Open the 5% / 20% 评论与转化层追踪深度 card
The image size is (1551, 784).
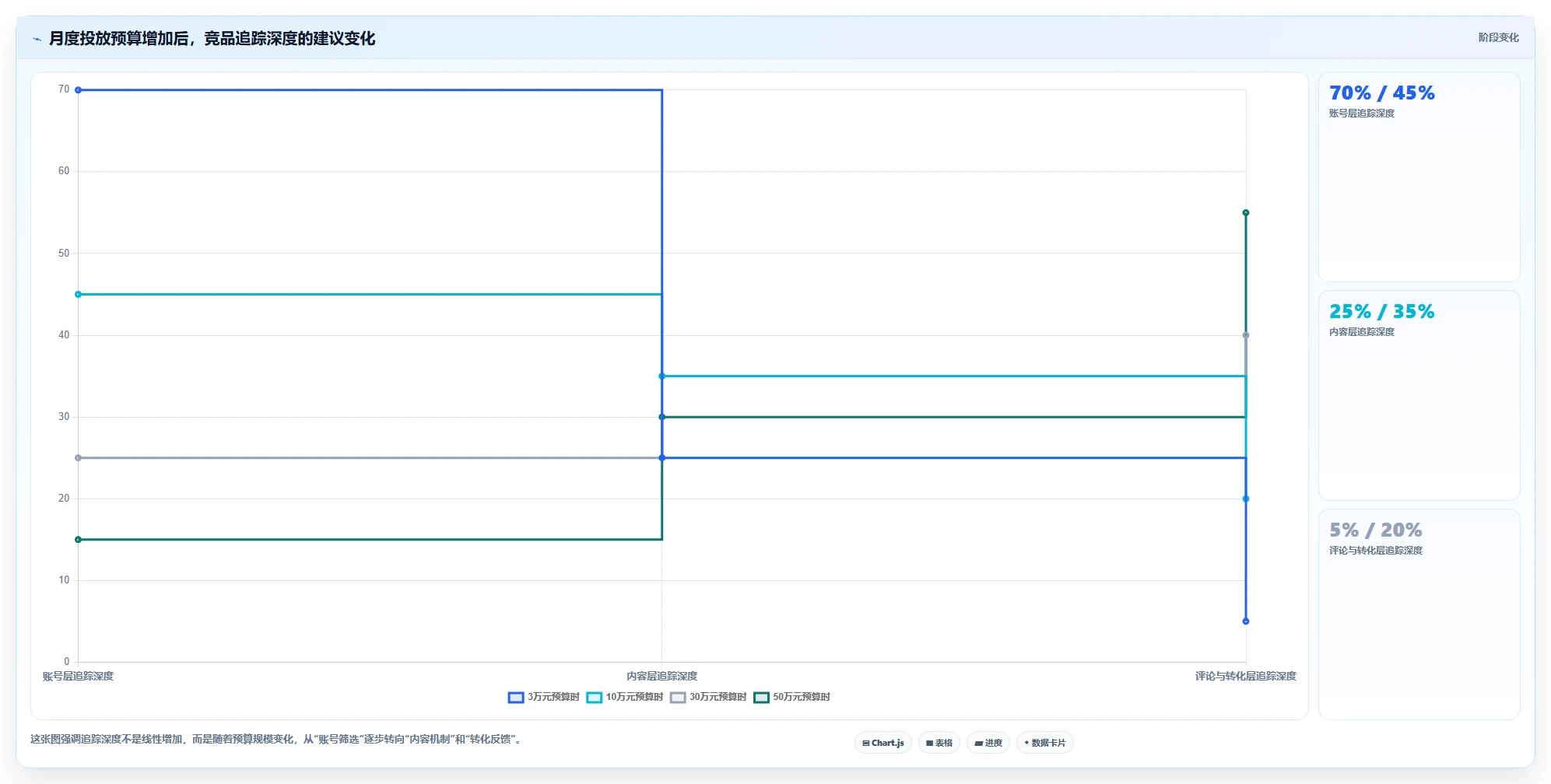click(1419, 614)
